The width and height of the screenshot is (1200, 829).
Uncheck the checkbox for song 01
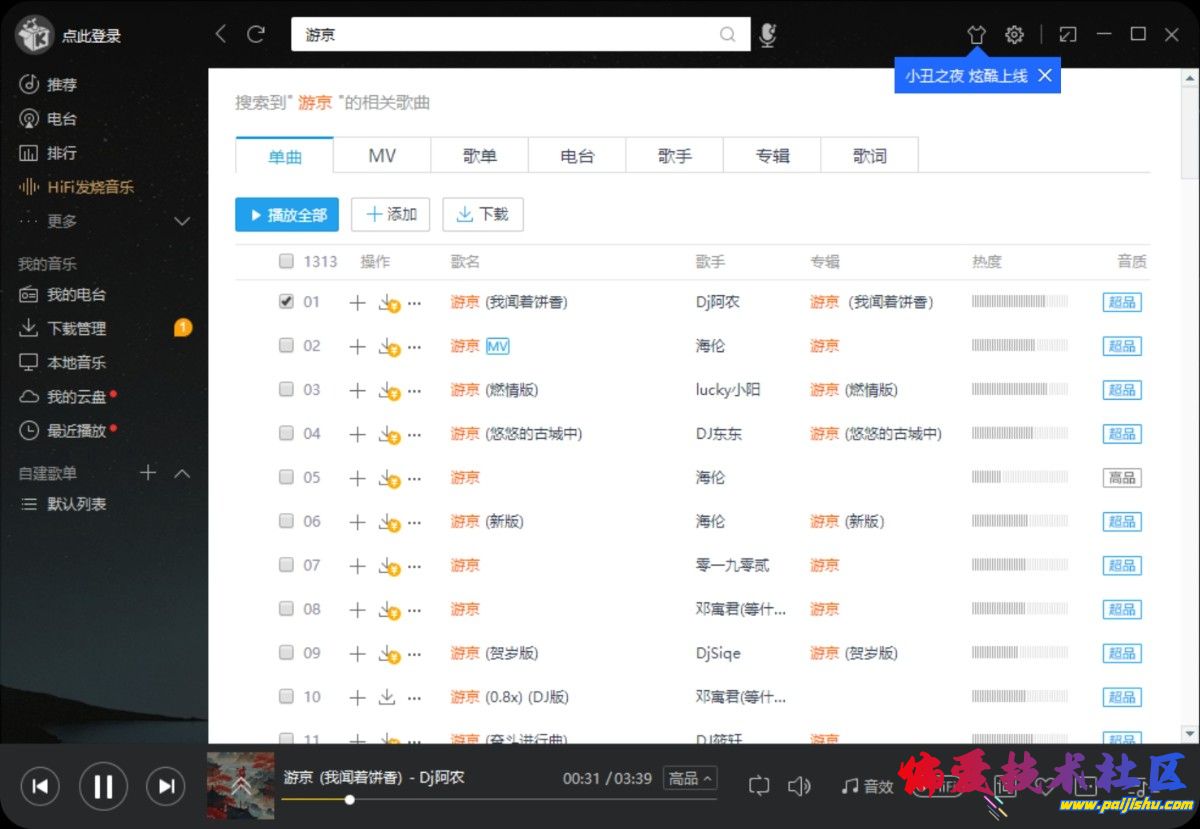coord(286,301)
